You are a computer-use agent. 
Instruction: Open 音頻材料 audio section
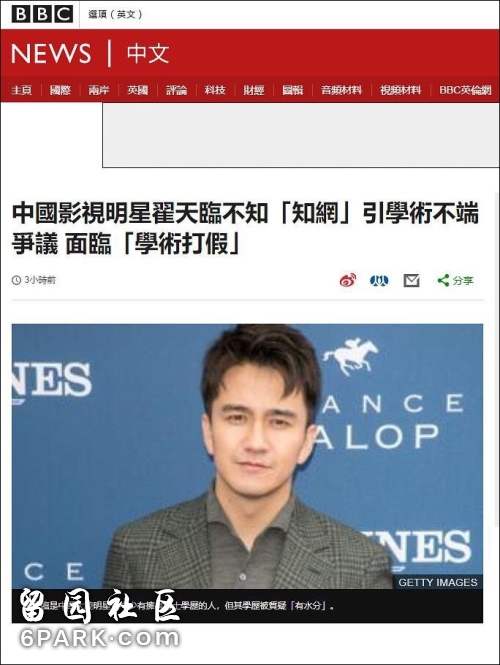(x=341, y=90)
